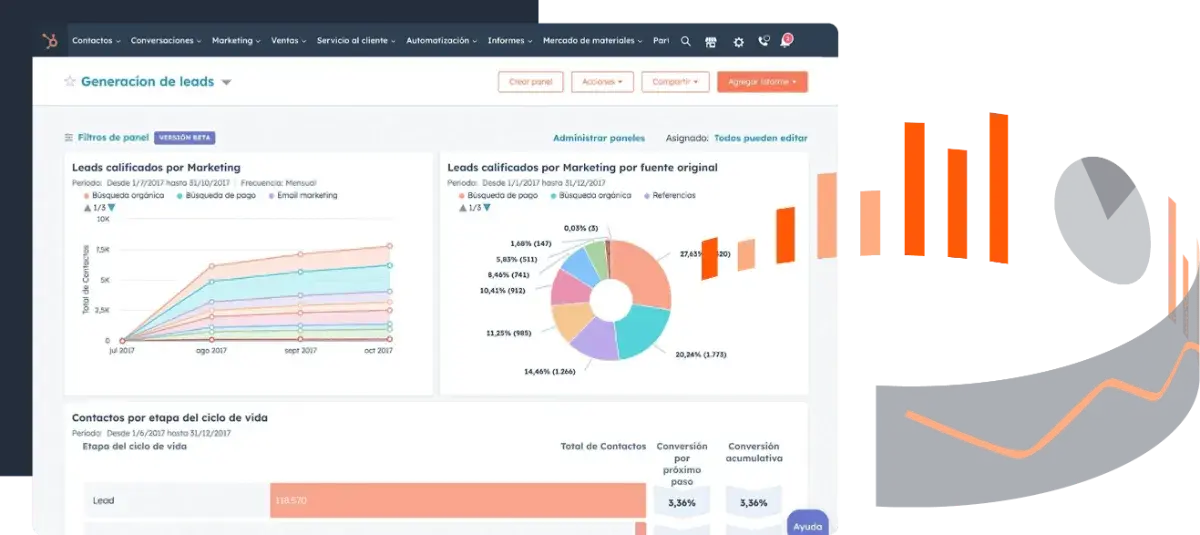Click the 3,36% Conversión acumulativa value
The image size is (1200, 535).
[753, 503]
